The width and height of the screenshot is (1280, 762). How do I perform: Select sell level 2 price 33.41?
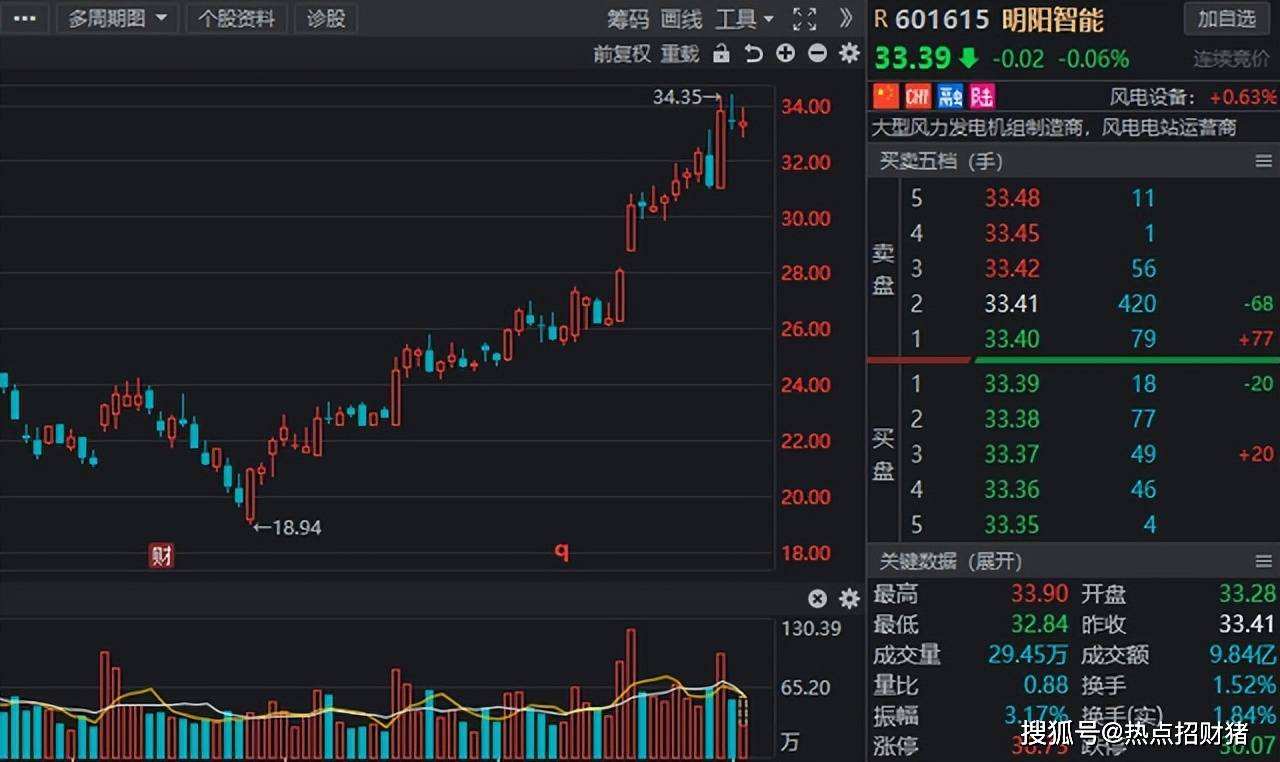click(1012, 303)
